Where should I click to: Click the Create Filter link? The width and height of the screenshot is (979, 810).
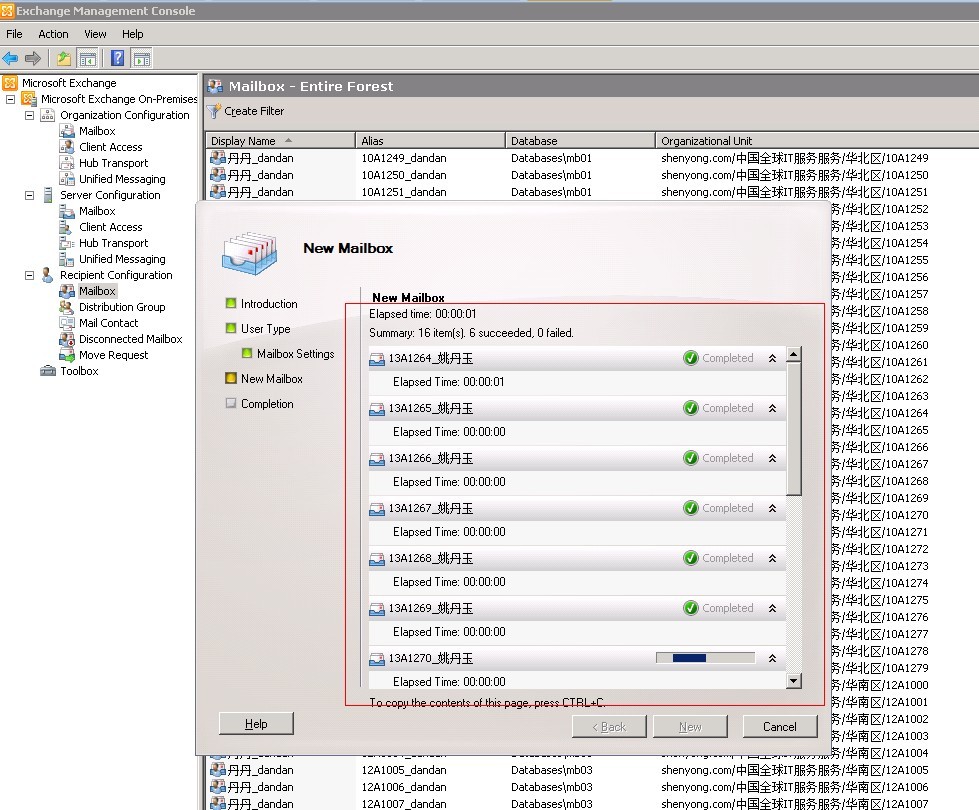(254, 111)
